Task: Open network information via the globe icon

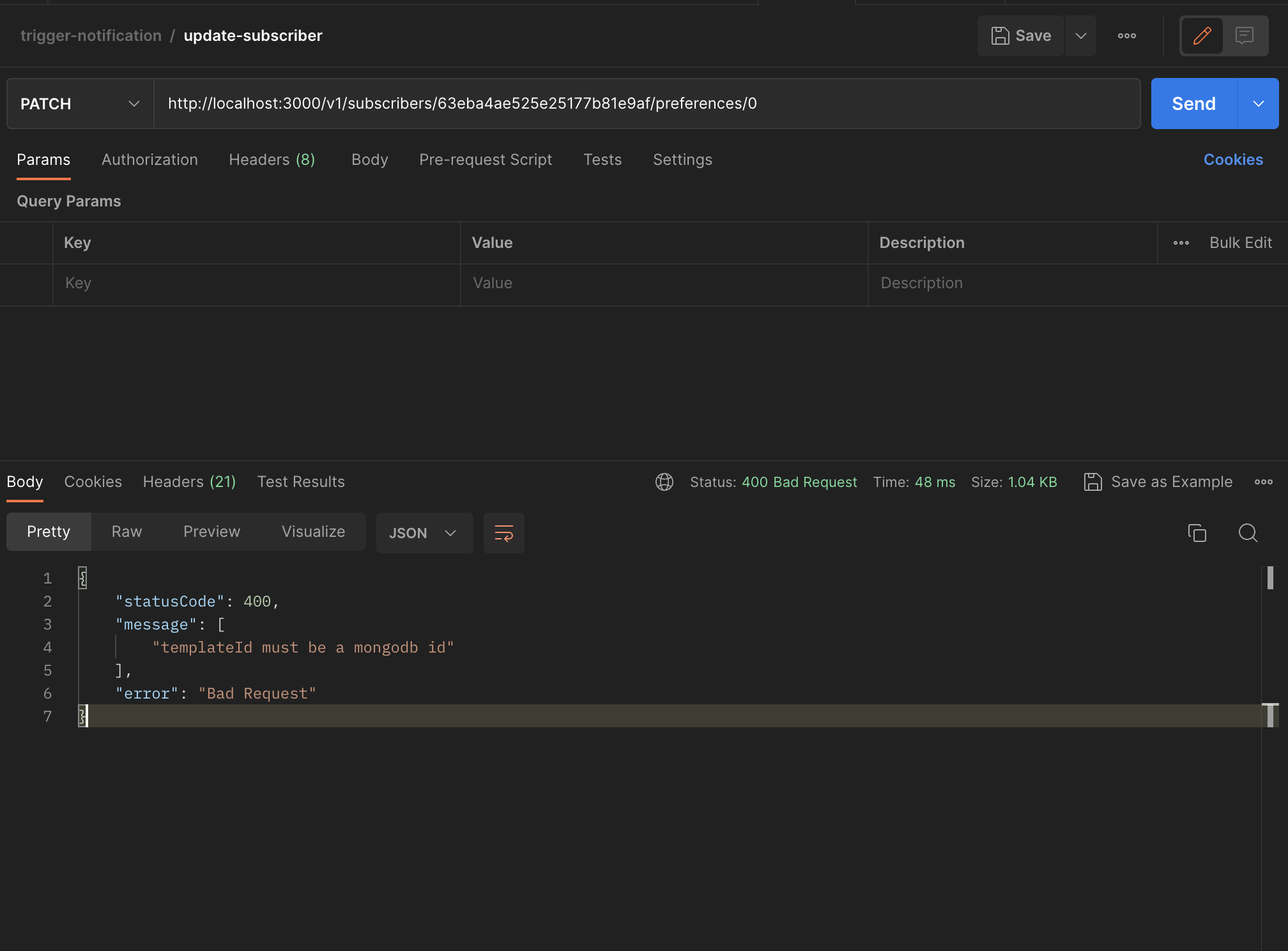Action: [x=664, y=482]
